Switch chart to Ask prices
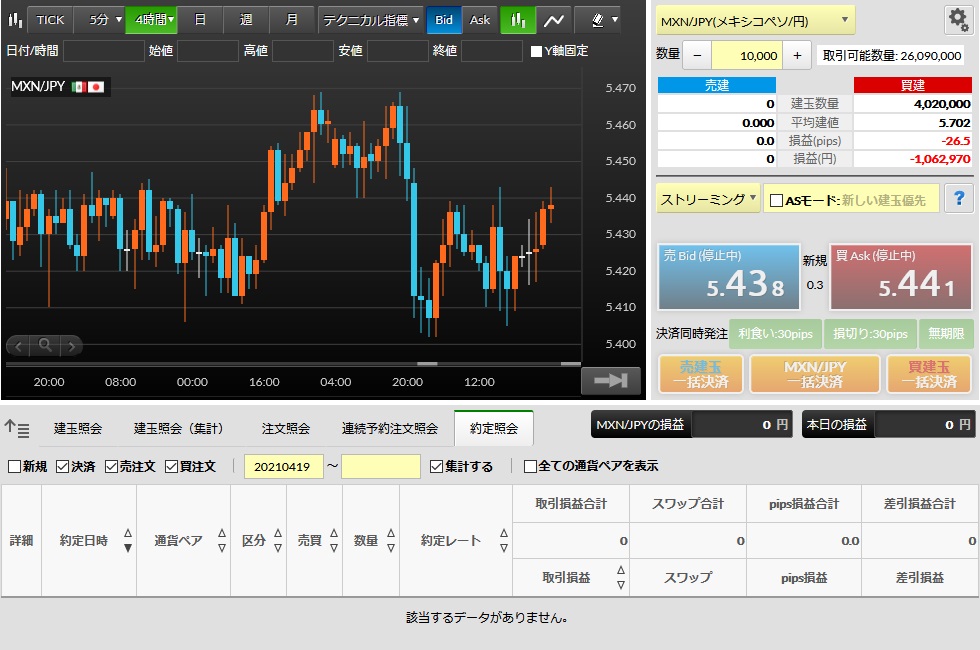 click(480, 20)
